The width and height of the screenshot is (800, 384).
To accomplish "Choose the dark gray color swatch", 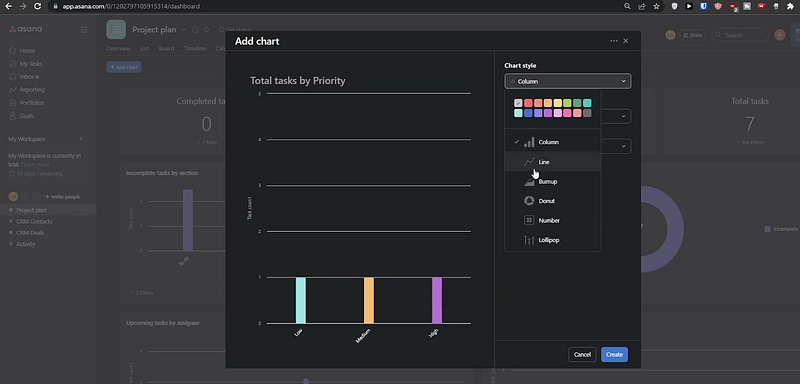I will [587, 113].
